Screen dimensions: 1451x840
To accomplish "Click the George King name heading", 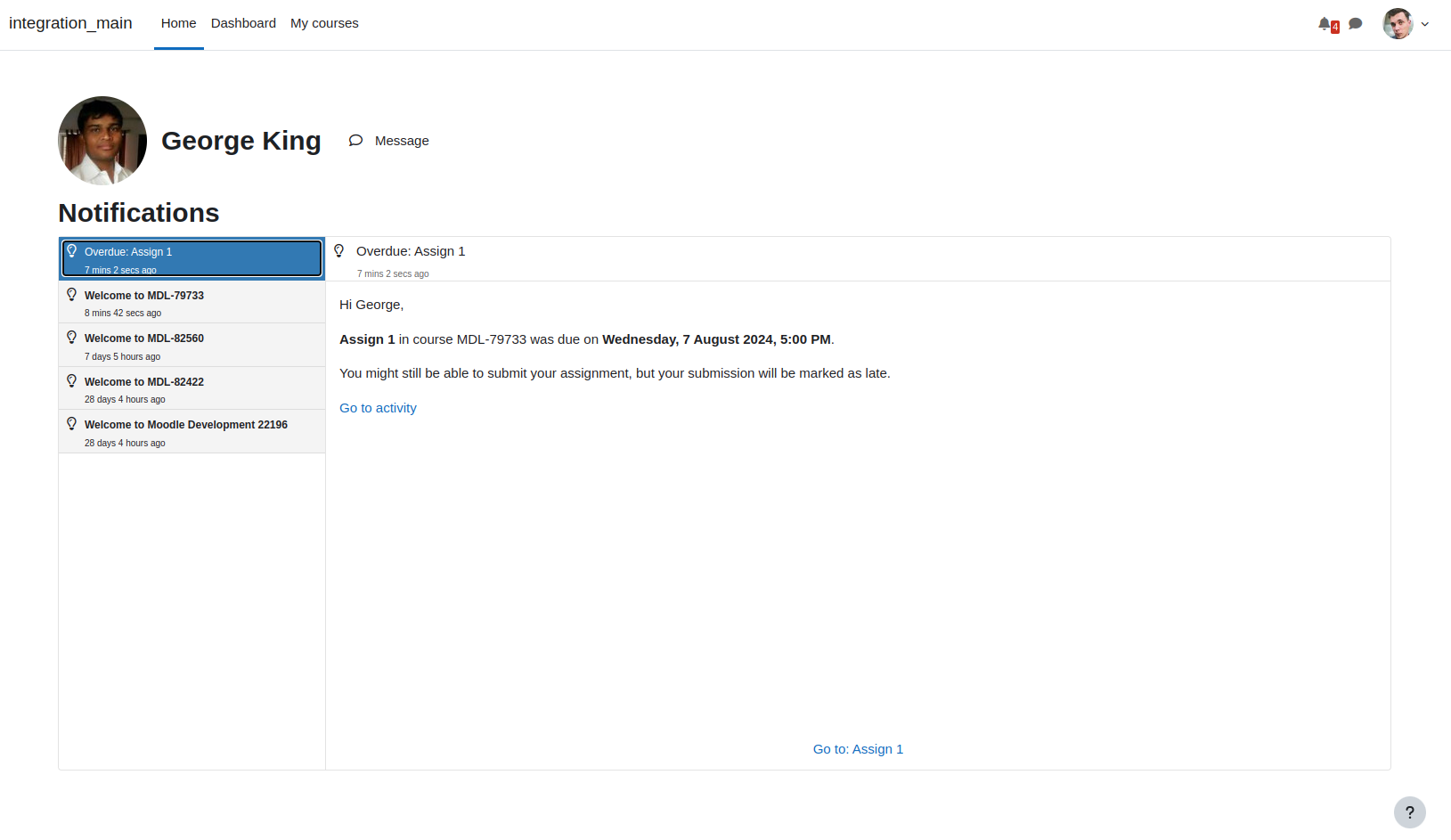I will click(241, 141).
